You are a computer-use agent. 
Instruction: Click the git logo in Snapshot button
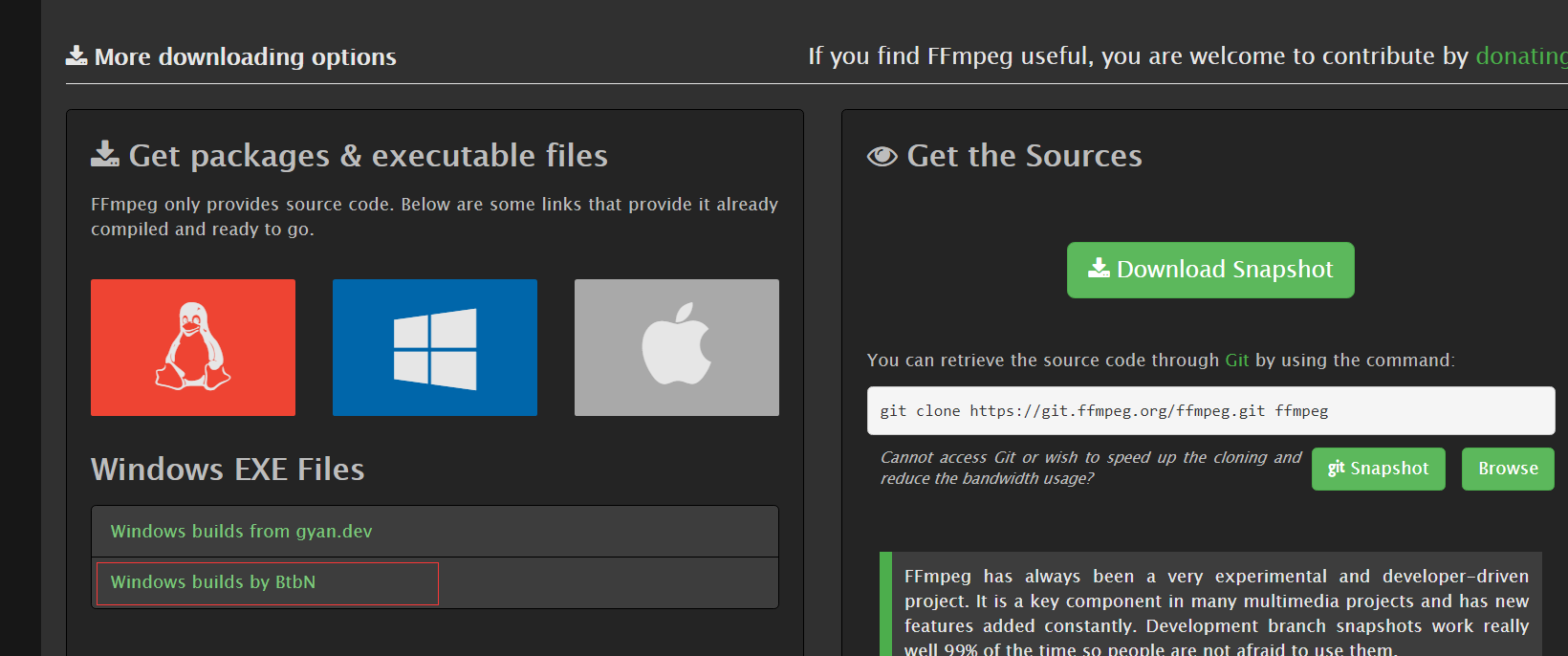pos(1336,468)
